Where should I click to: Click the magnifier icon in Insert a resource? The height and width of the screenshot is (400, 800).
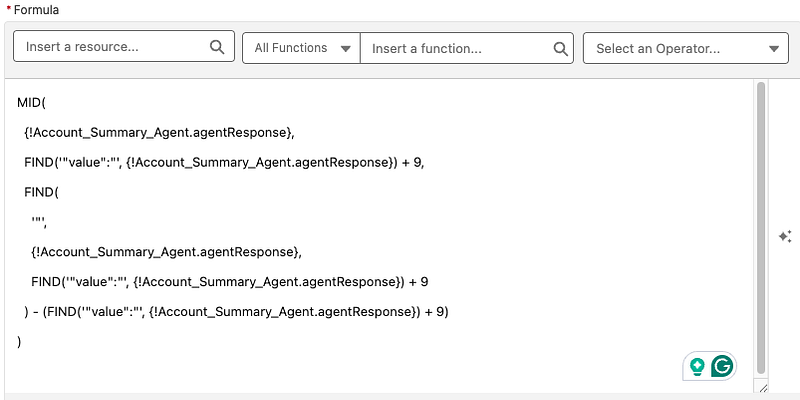217,47
